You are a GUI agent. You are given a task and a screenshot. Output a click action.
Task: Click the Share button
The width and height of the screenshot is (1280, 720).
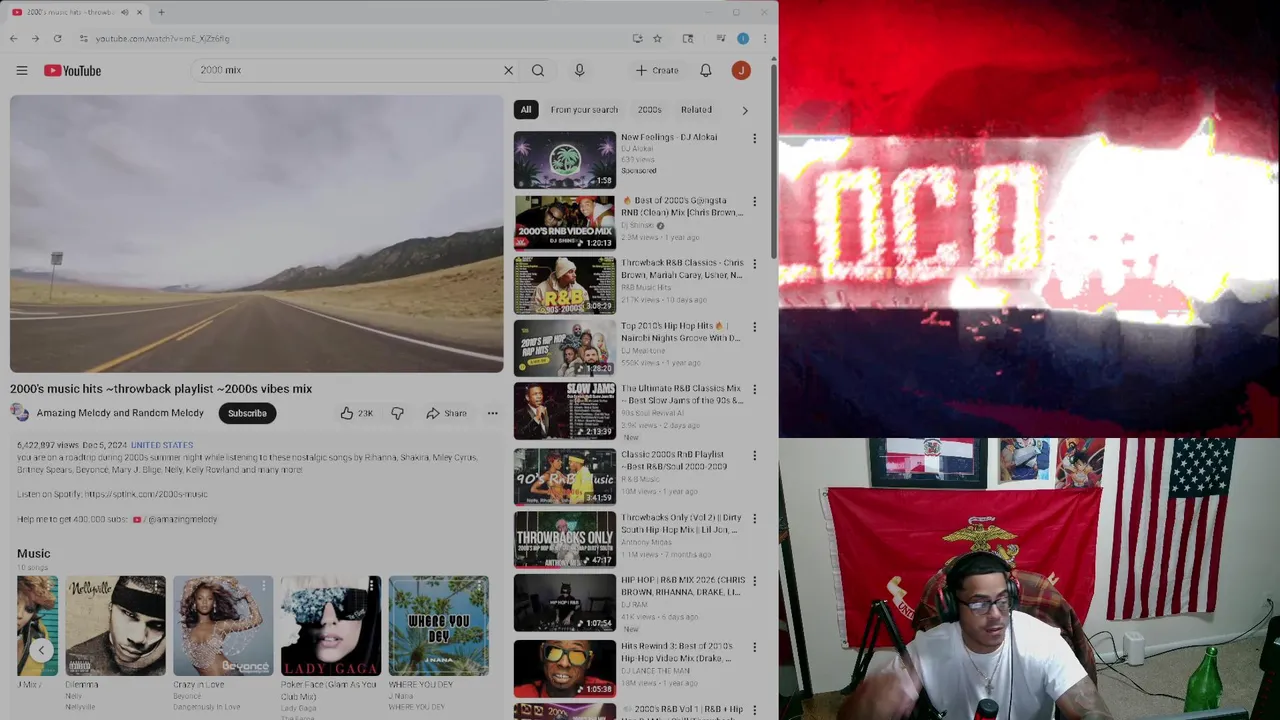tap(446, 413)
